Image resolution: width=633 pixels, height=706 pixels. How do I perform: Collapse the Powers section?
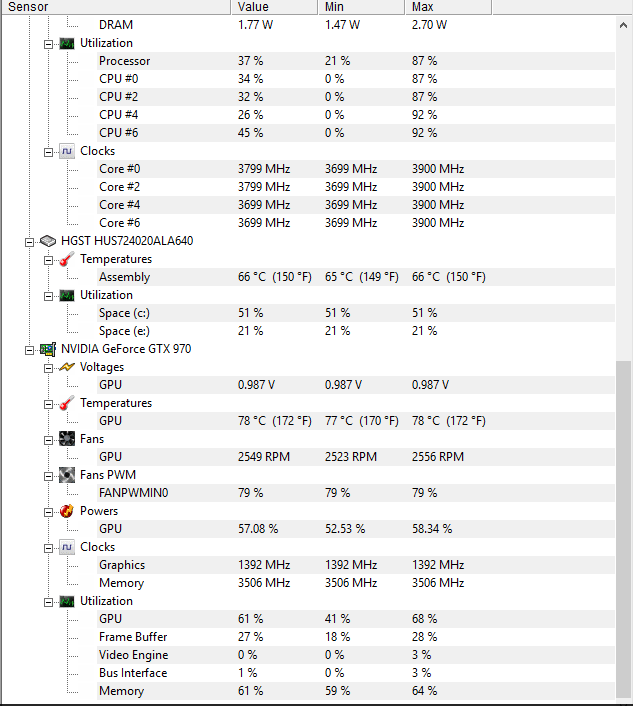(48, 512)
